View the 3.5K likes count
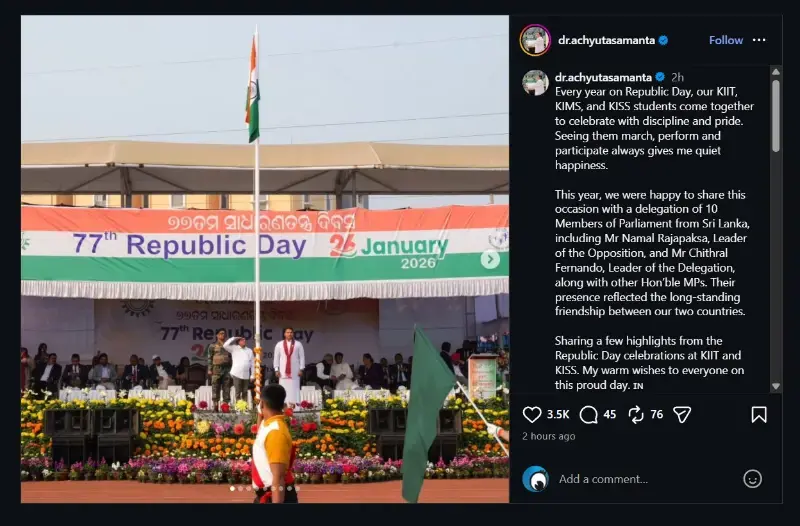The height and width of the screenshot is (526, 800). (x=558, y=414)
